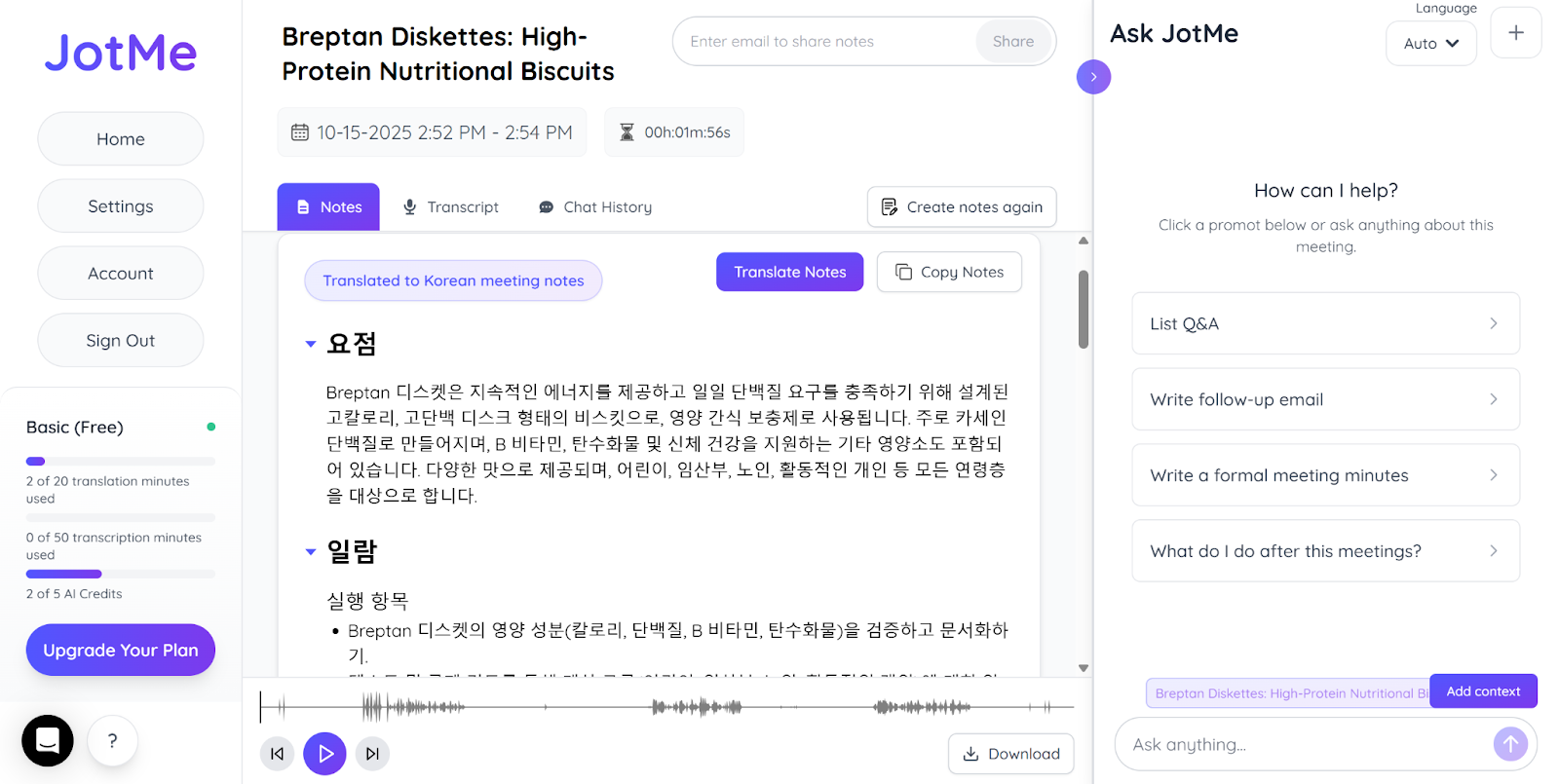
Task: Select Write a formal meeting minutes prompt
Action: click(x=1325, y=475)
